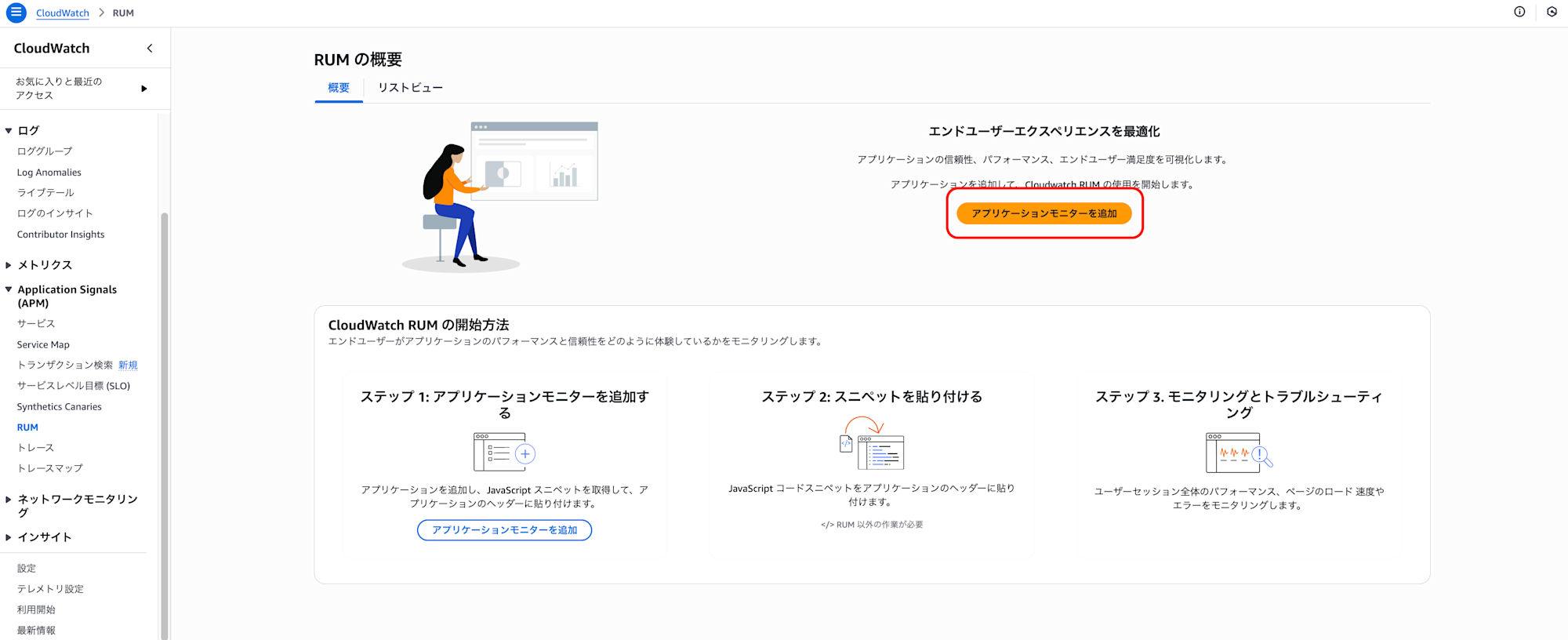
Task: Click the woman-at-dashboard hero illustration
Action: [499, 197]
